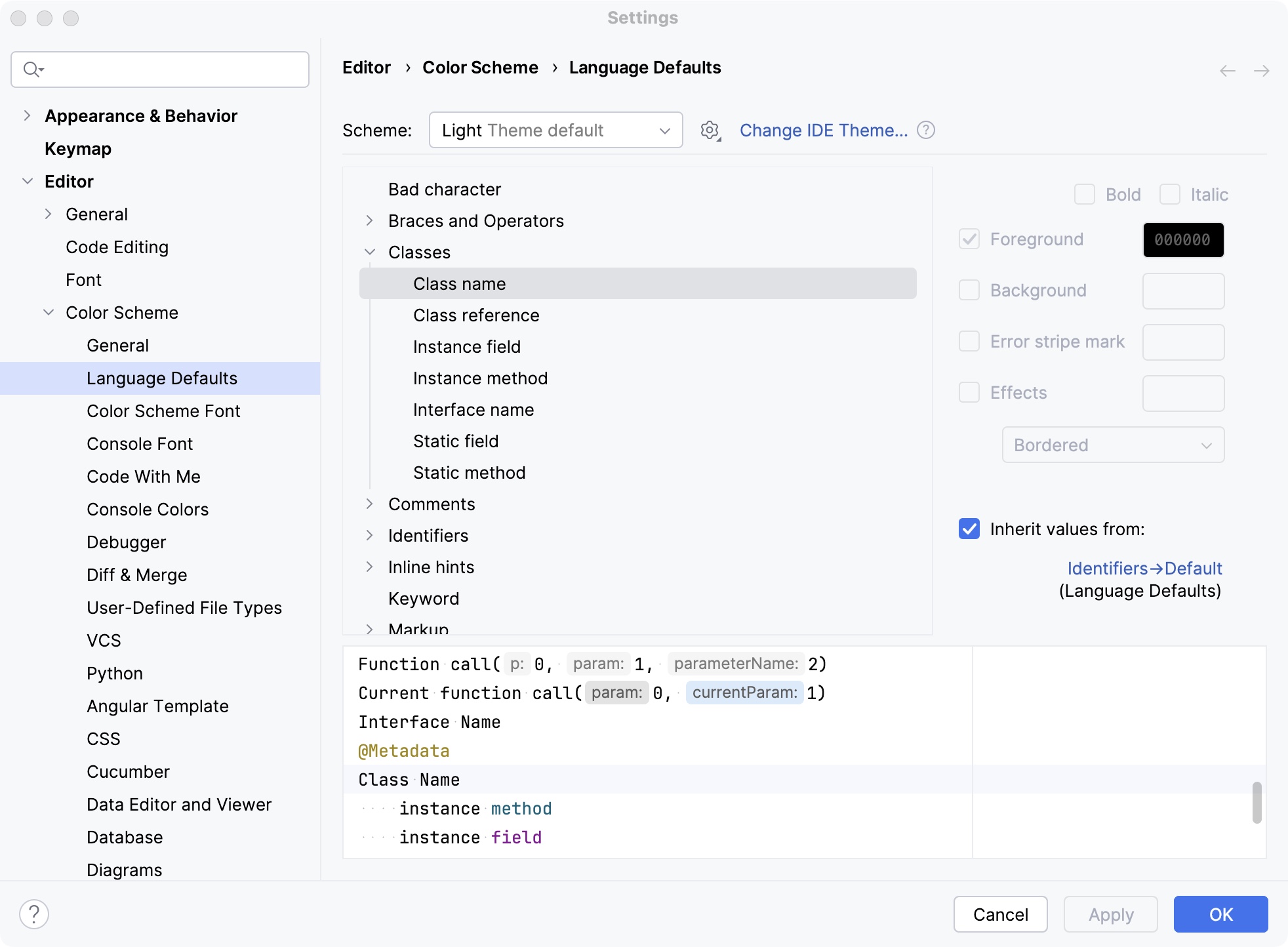Select Language Defaults settings menu item

(162, 378)
